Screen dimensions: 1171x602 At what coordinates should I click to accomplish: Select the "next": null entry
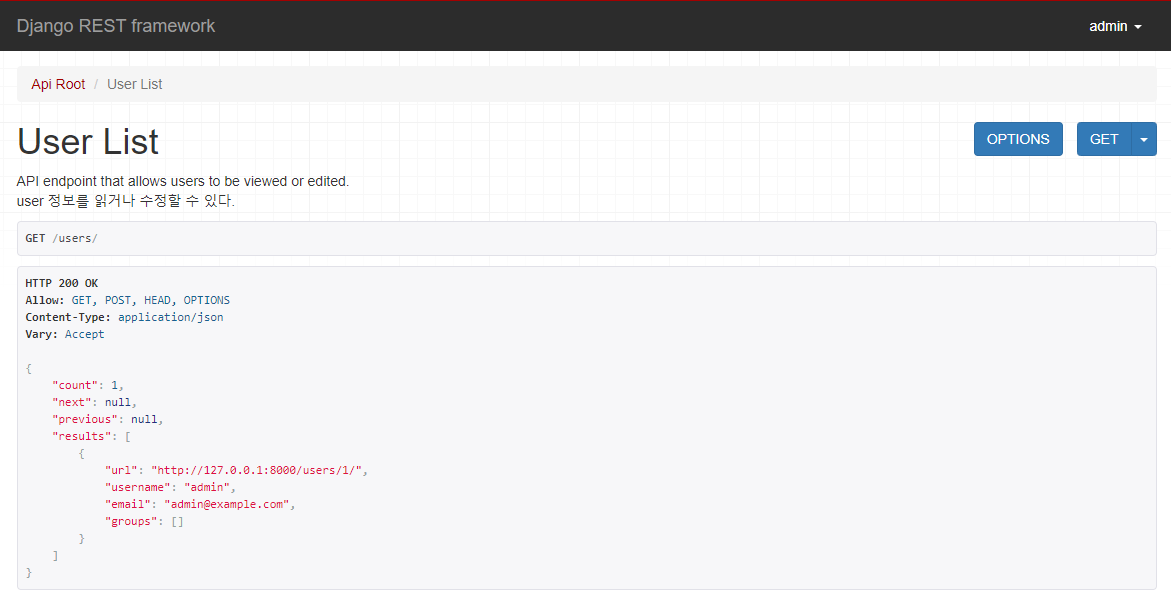click(x=94, y=403)
